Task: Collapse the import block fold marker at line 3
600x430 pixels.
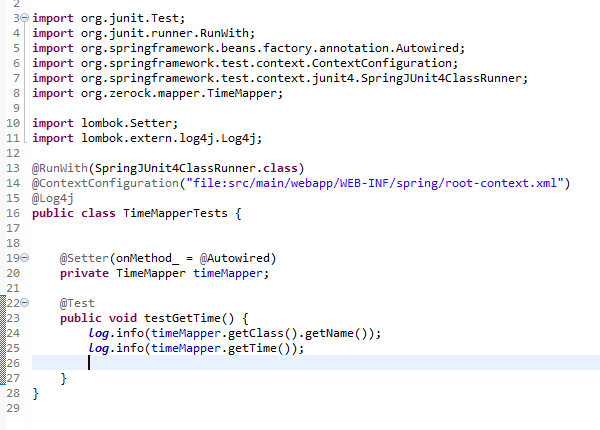Action: 24,18
